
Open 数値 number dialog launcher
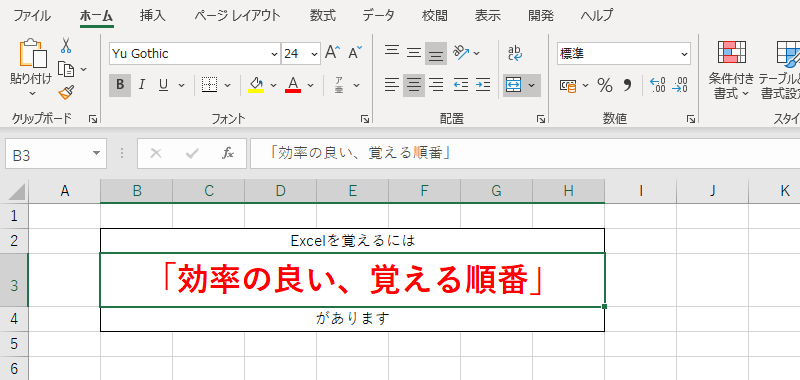pos(690,119)
